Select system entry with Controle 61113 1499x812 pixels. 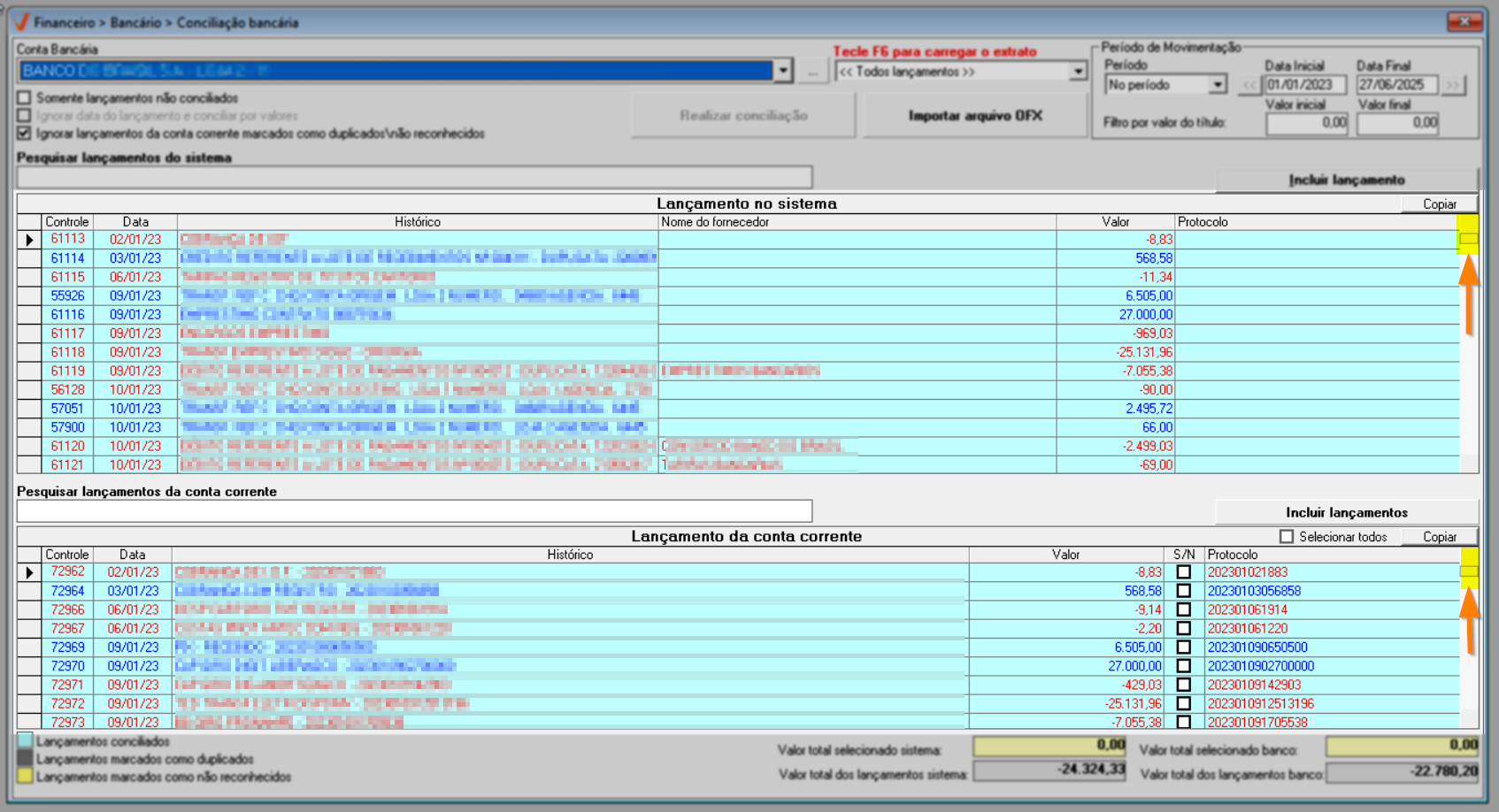(x=67, y=239)
